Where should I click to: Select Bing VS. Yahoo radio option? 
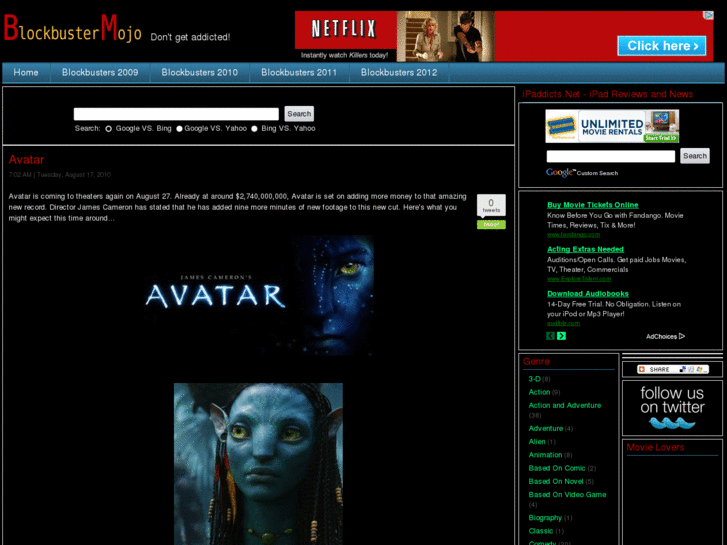click(x=254, y=128)
